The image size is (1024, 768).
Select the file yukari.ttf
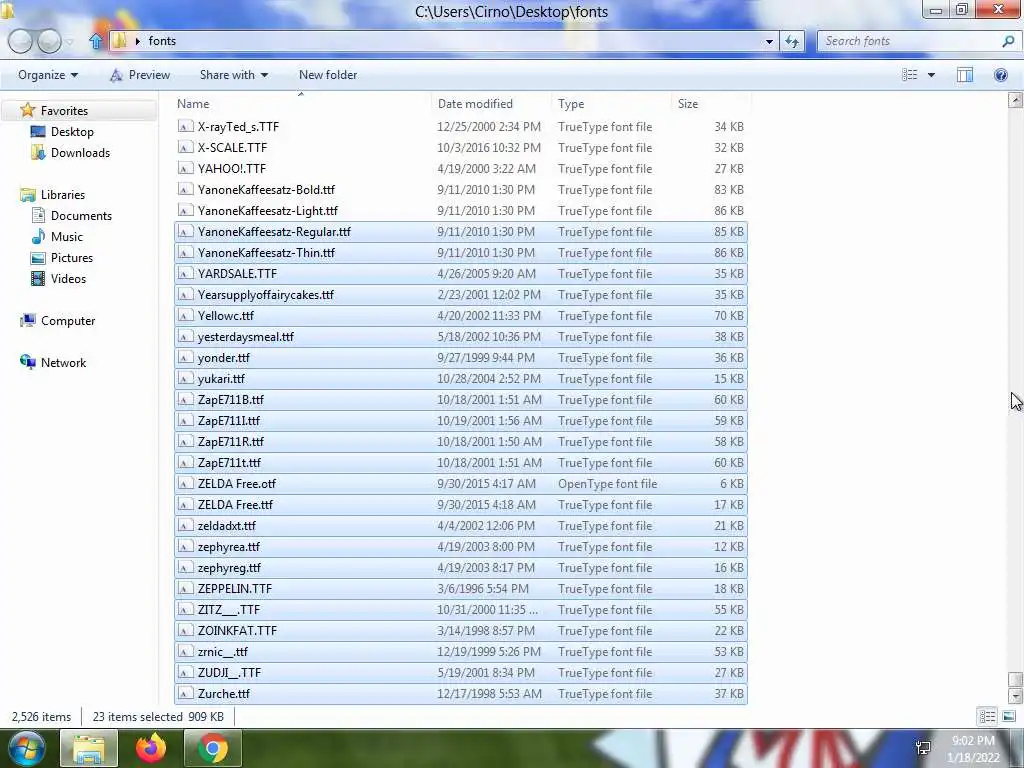(460, 379)
